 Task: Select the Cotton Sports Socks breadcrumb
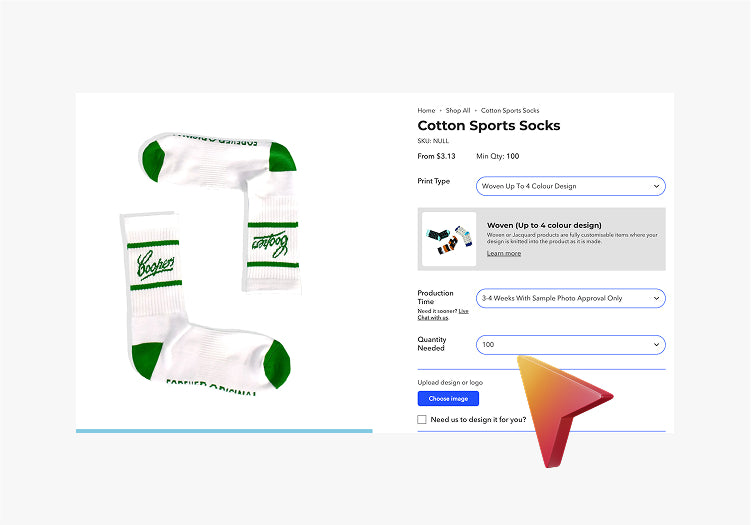tap(510, 111)
